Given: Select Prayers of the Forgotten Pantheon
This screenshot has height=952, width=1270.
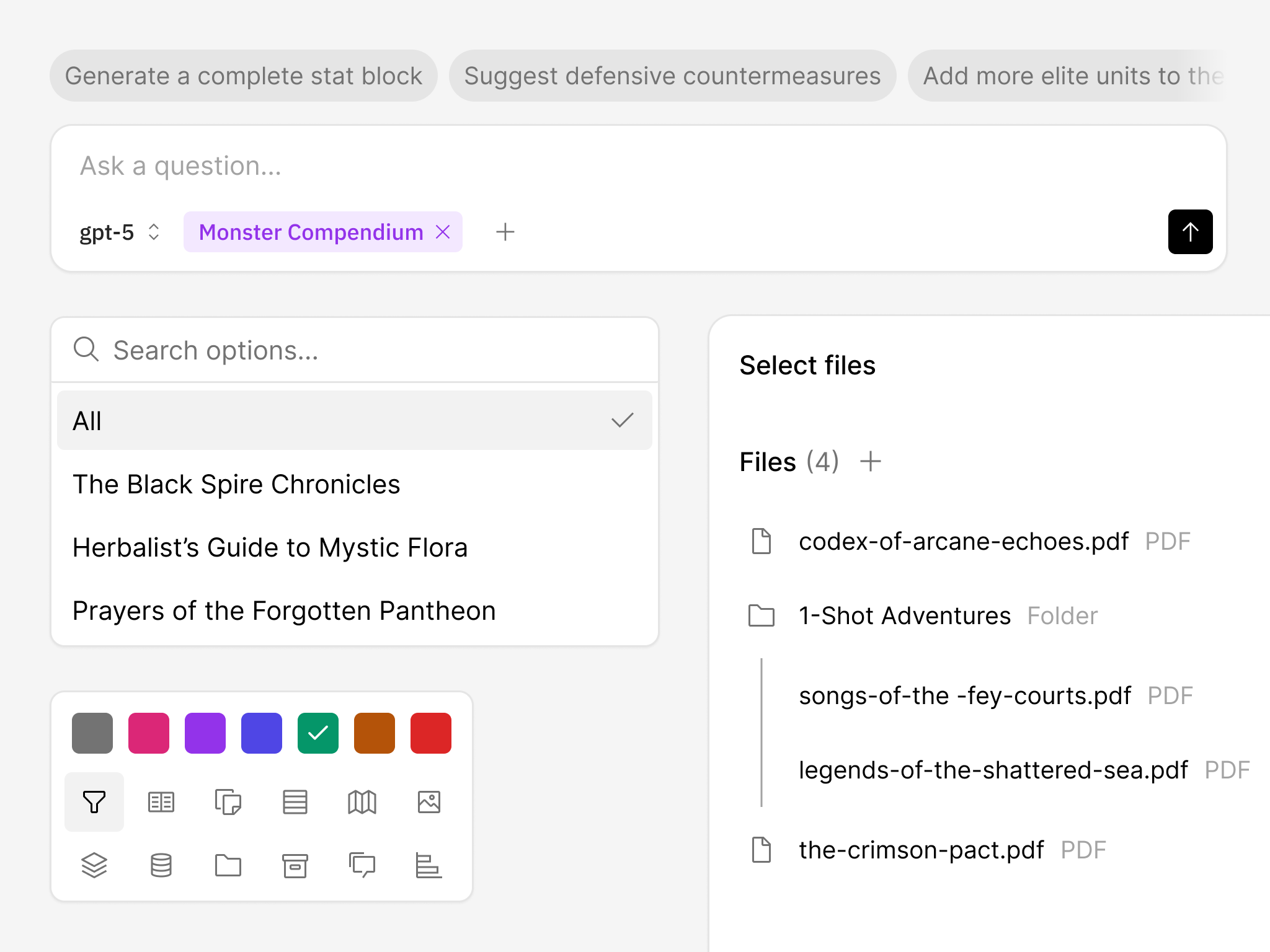Looking at the screenshot, I should click(284, 611).
